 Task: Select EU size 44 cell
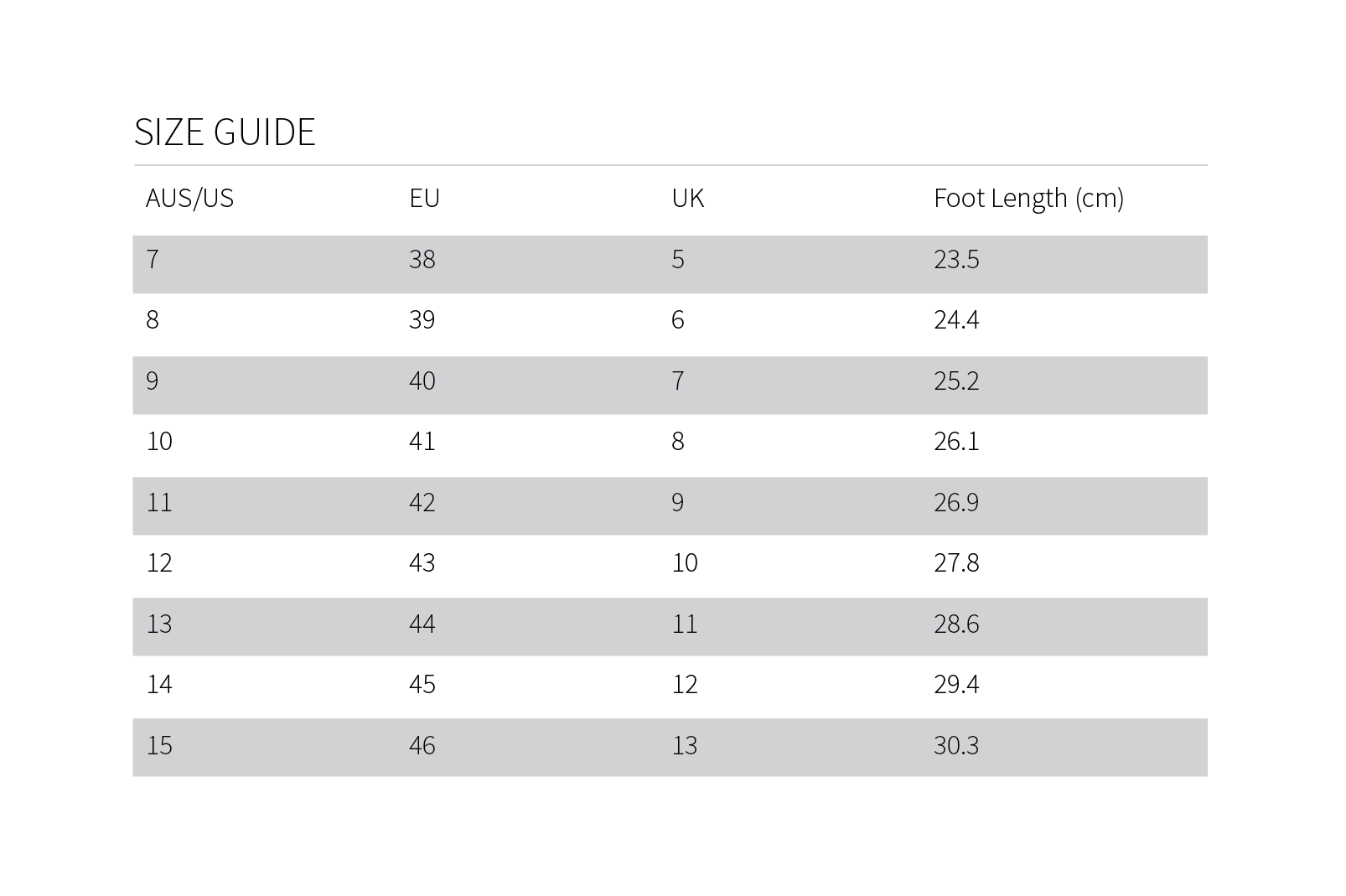point(422,624)
